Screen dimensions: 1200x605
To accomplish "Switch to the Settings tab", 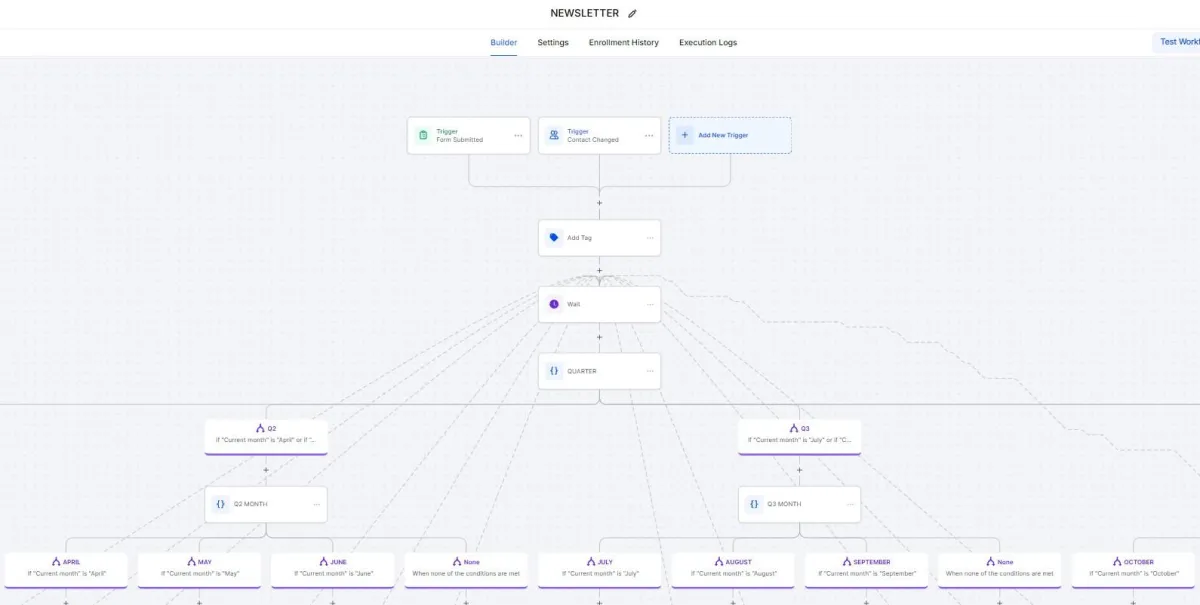I will [x=551, y=43].
